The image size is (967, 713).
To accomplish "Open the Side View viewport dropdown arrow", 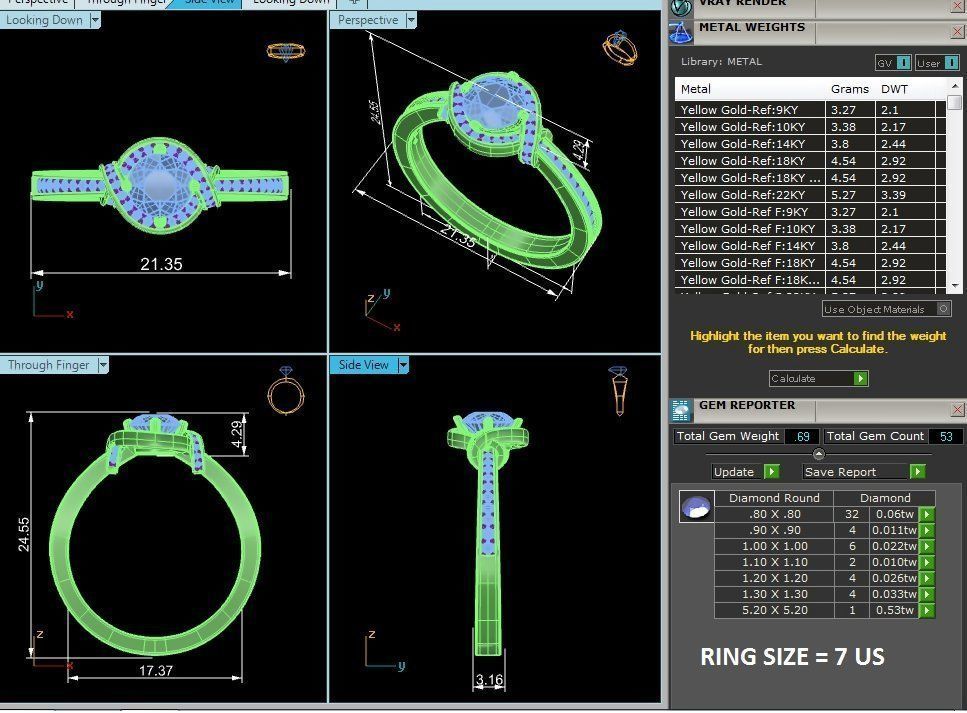I will [403, 365].
